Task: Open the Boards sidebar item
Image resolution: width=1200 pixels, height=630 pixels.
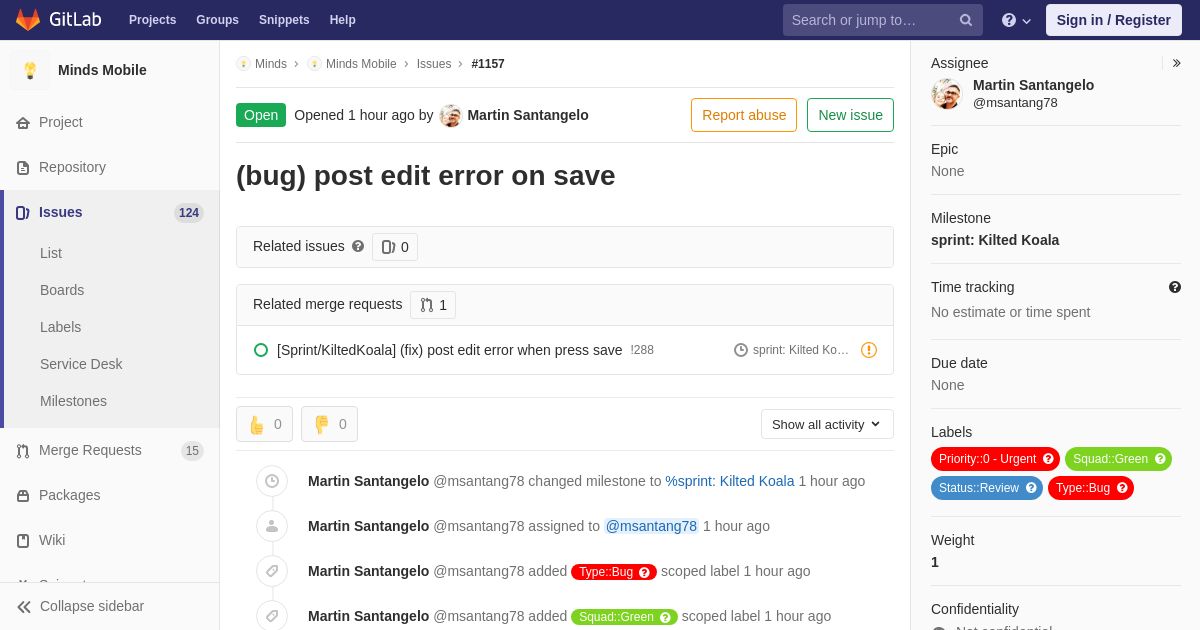Action: pos(62,290)
